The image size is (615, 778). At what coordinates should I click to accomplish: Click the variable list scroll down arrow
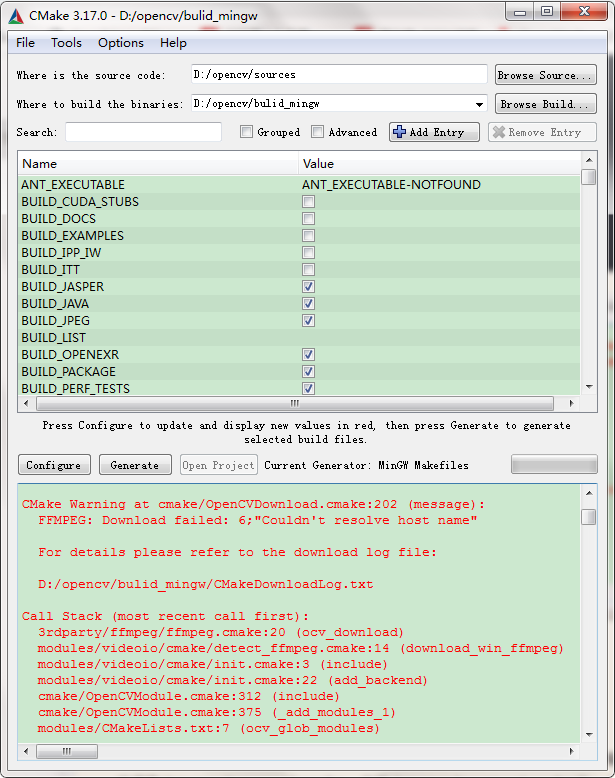click(x=589, y=387)
